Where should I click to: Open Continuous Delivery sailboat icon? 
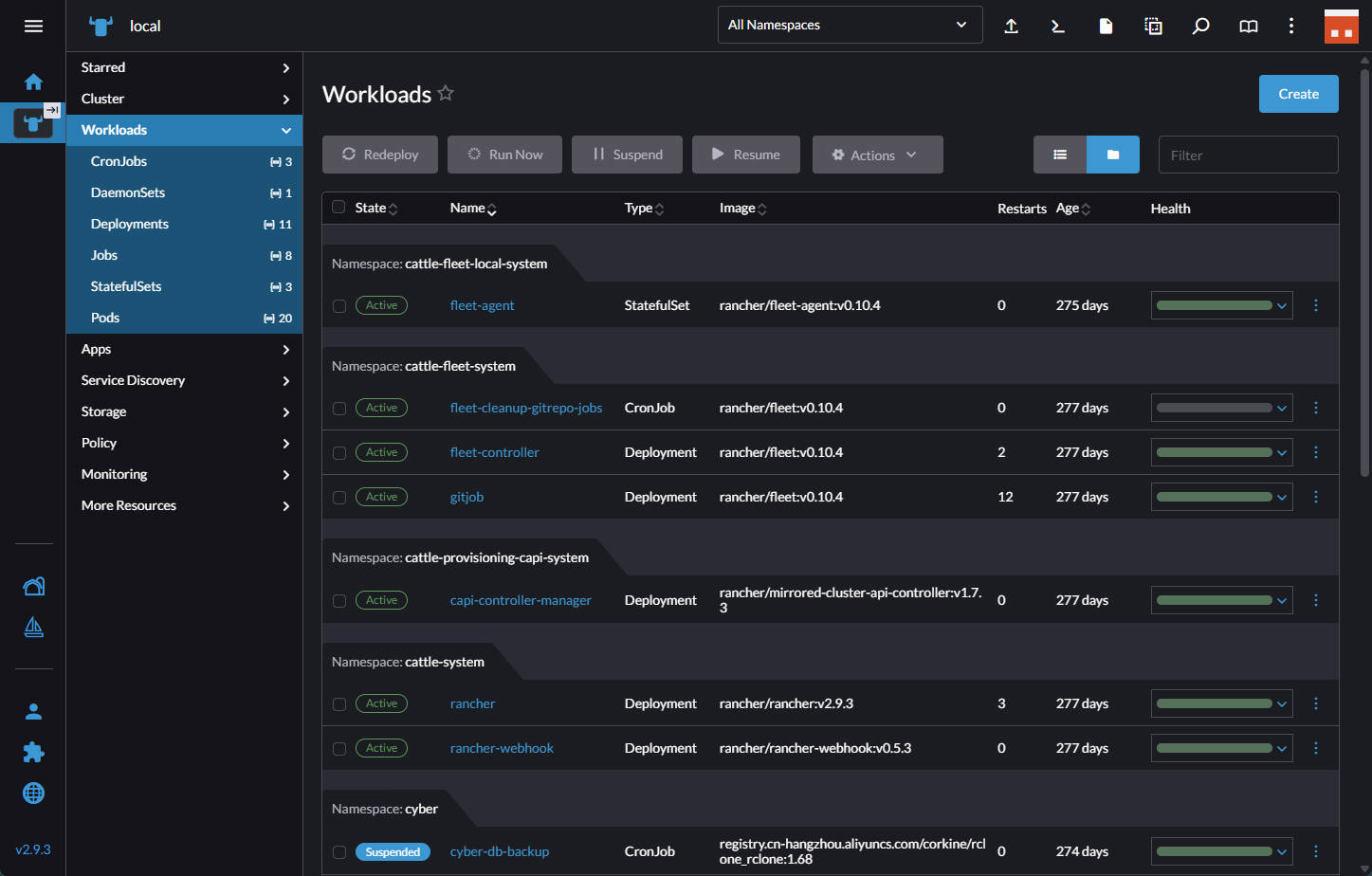click(x=33, y=627)
